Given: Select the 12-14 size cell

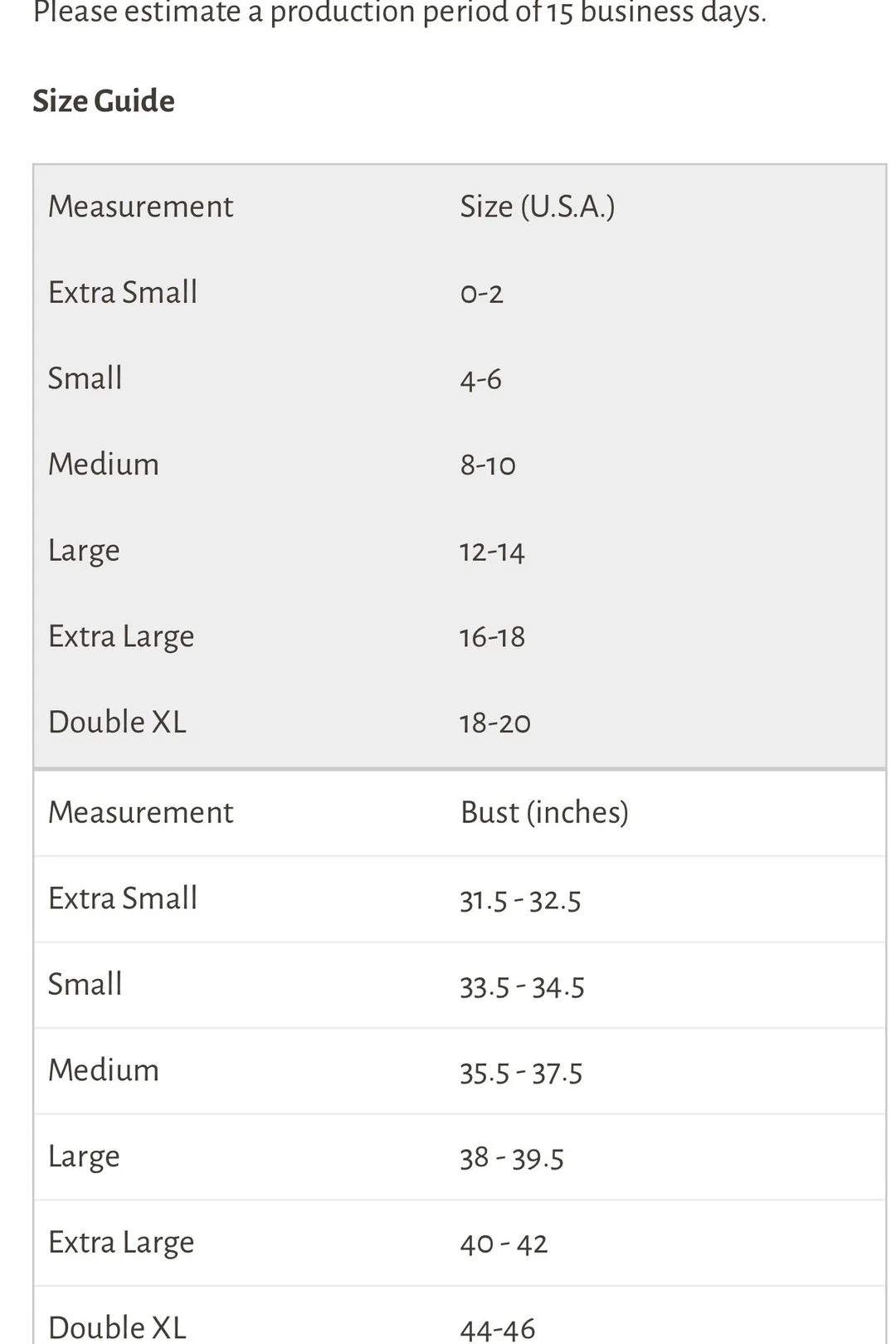Looking at the screenshot, I should [492, 552].
